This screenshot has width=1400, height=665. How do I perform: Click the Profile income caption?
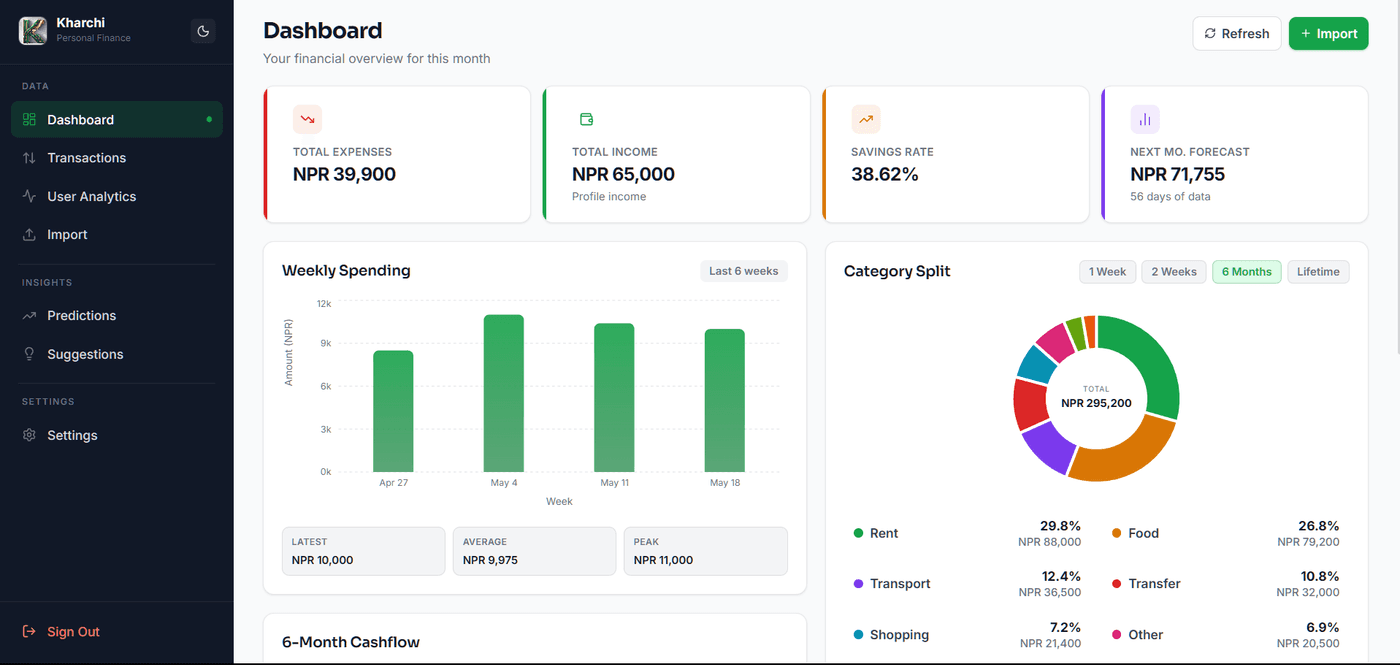609,196
